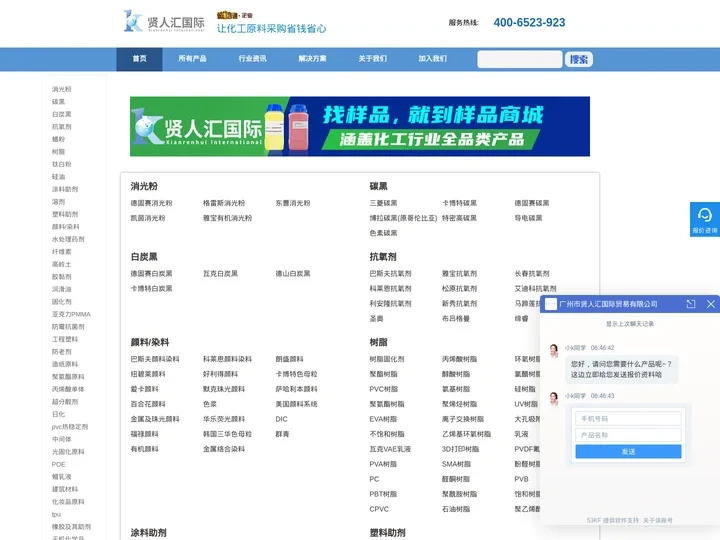Select POE in the left sidebar

coord(58,464)
